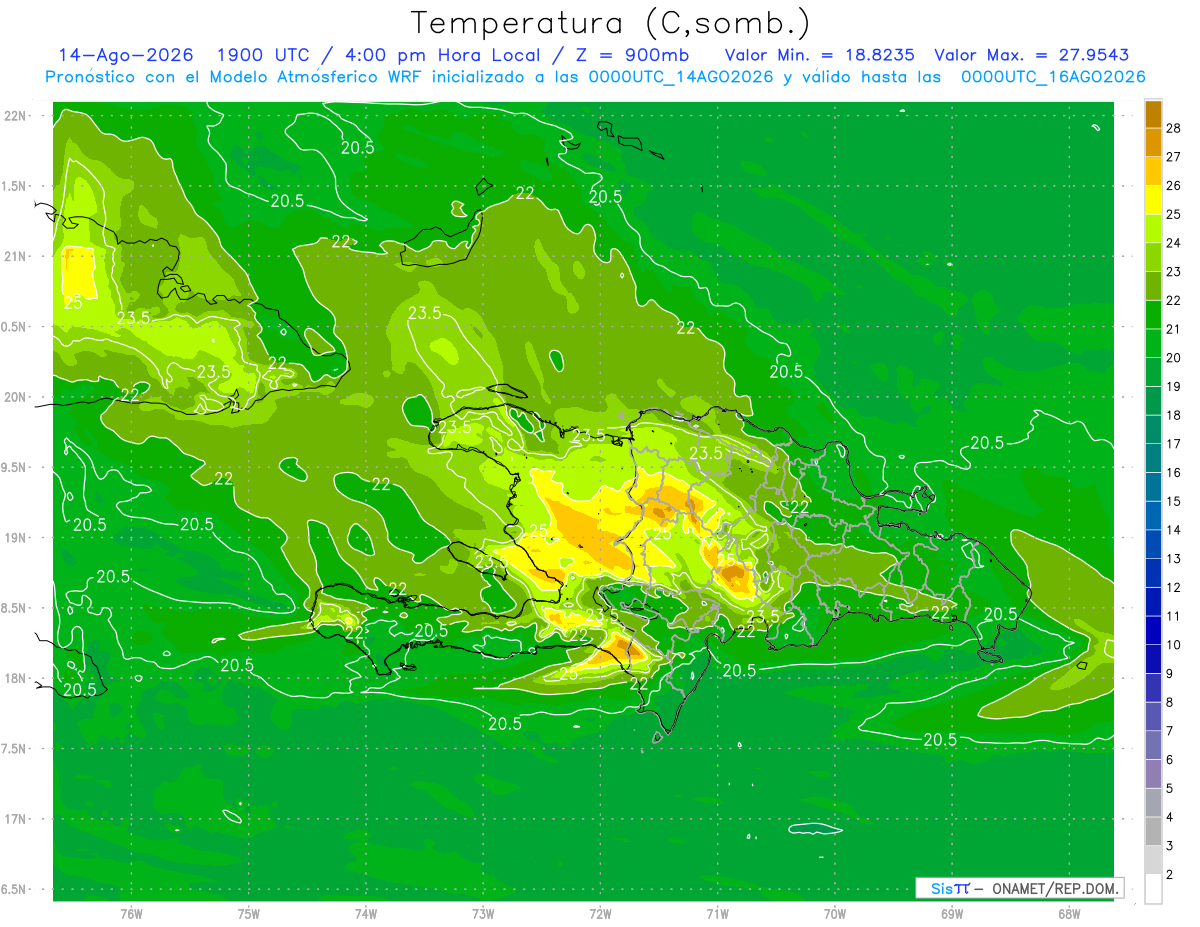Pick the yellow swatch between 25 and 26
Viewport: 1200px width, 927px height.
pos(1154,199)
